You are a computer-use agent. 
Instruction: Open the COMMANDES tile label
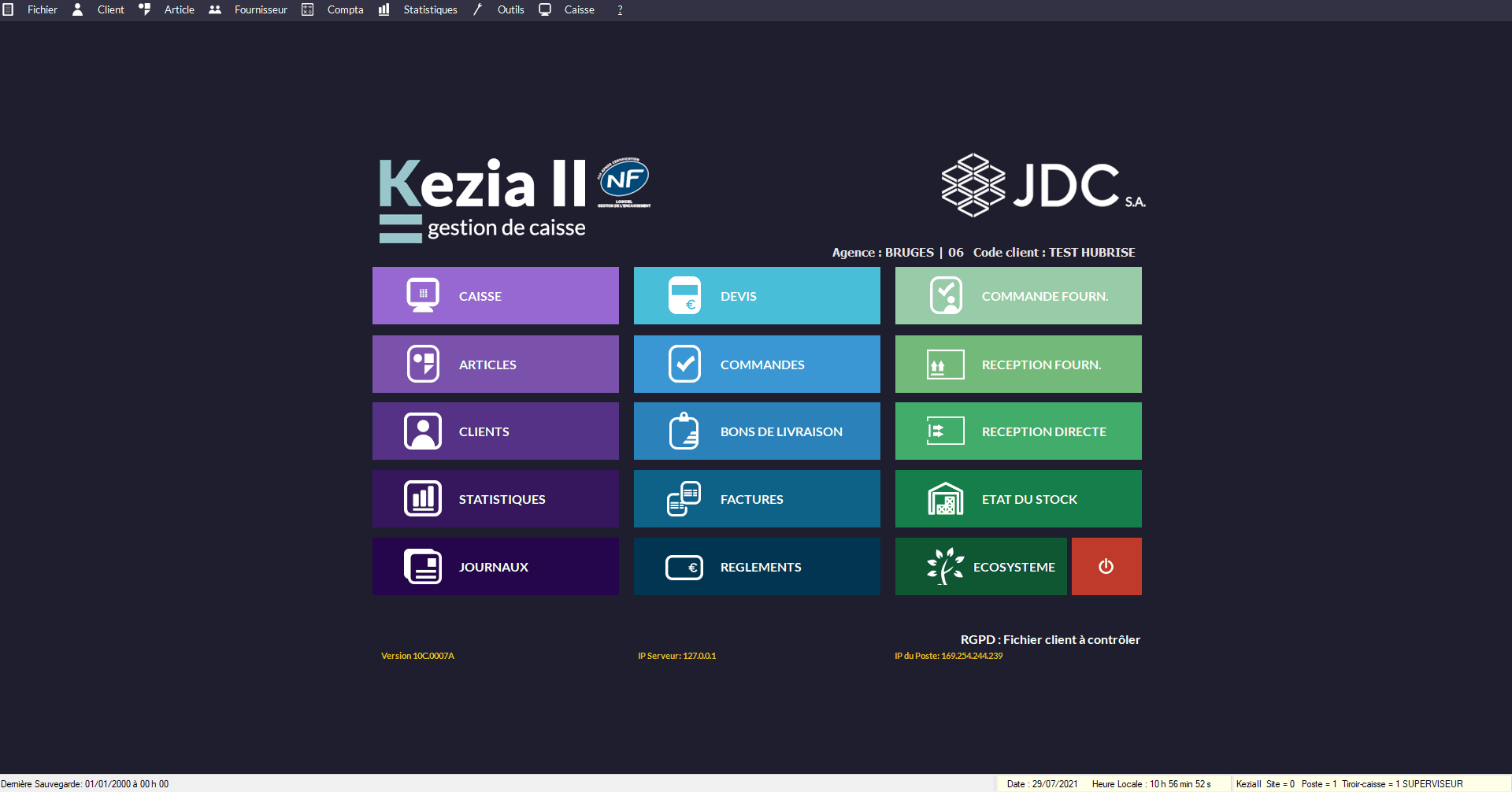[762, 365]
